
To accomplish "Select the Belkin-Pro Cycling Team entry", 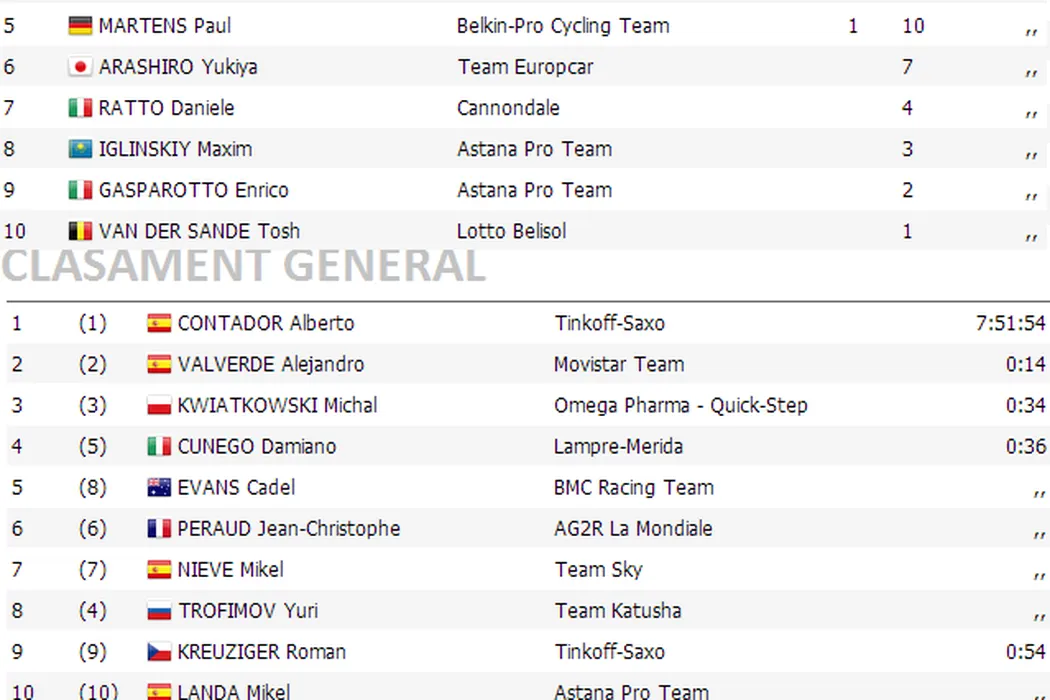I will tap(563, 26).
